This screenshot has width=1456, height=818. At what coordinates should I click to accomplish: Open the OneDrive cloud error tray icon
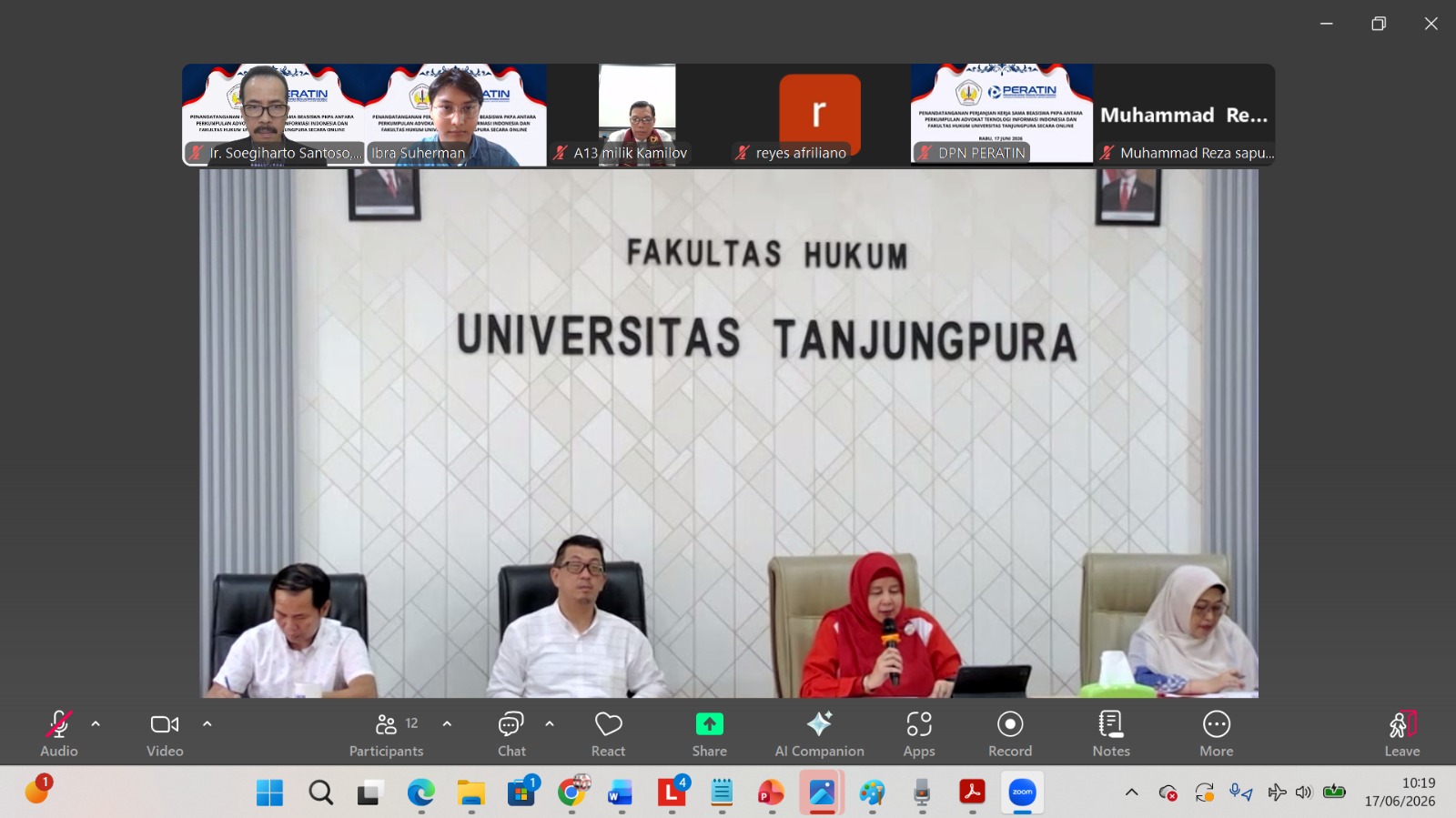[1168, 793]
